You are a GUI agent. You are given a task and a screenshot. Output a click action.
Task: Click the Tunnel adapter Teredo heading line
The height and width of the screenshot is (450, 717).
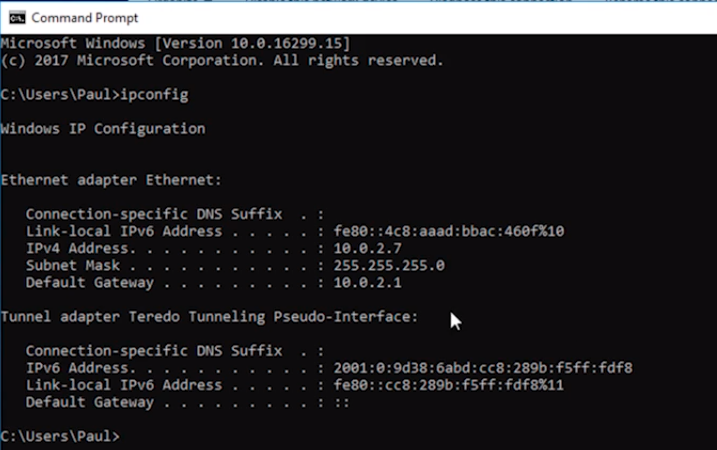[x=209, y=316]
